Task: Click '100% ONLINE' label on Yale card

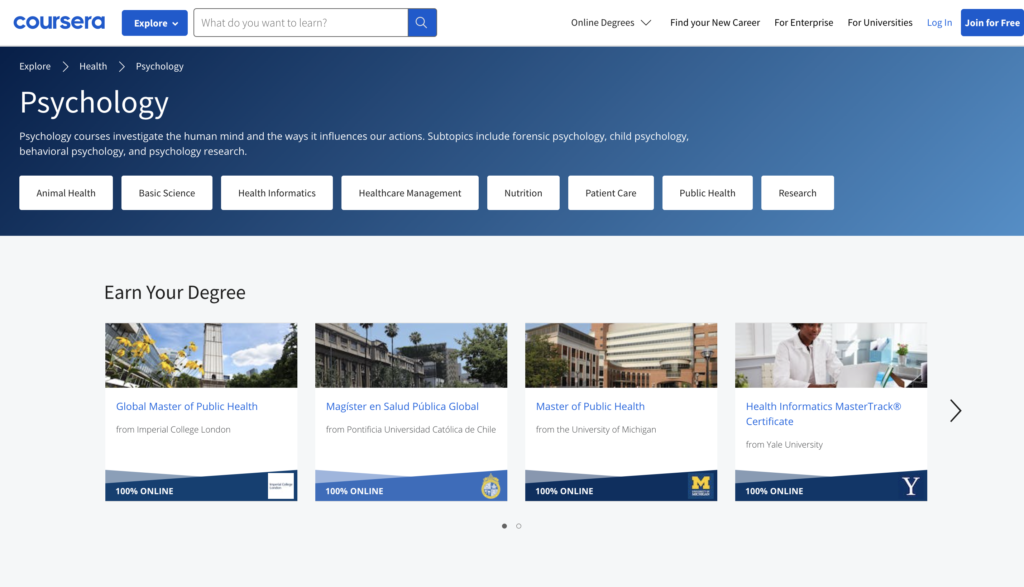Action: (775, 491)
